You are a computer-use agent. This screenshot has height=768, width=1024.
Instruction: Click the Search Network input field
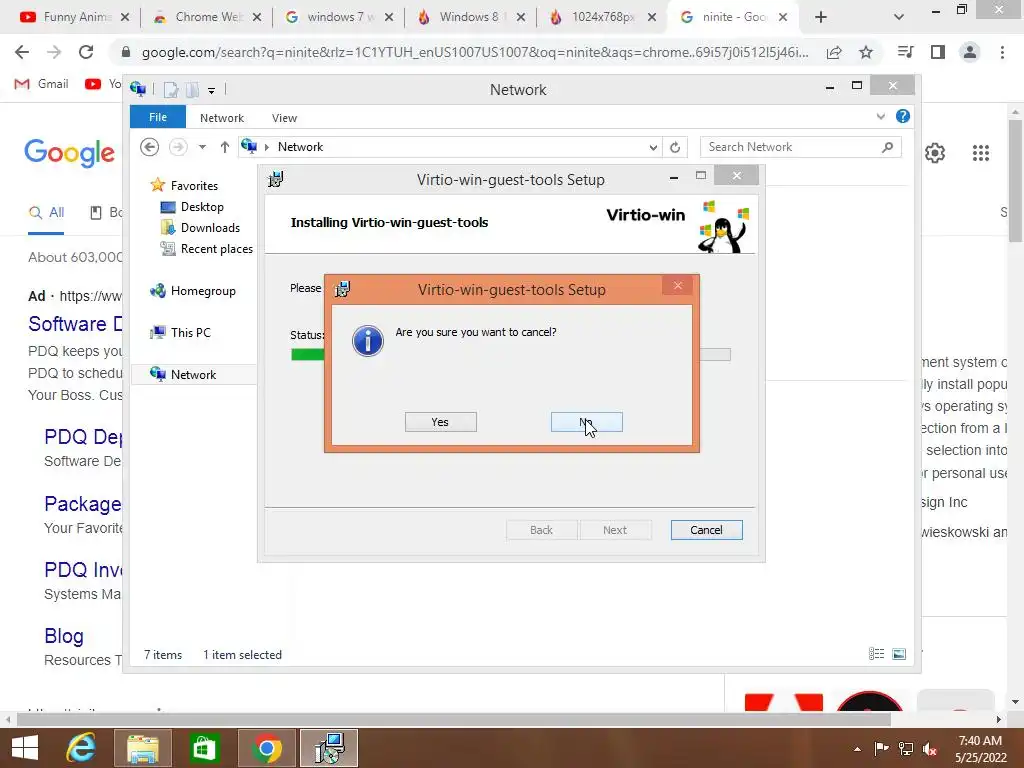pos(800,147)
